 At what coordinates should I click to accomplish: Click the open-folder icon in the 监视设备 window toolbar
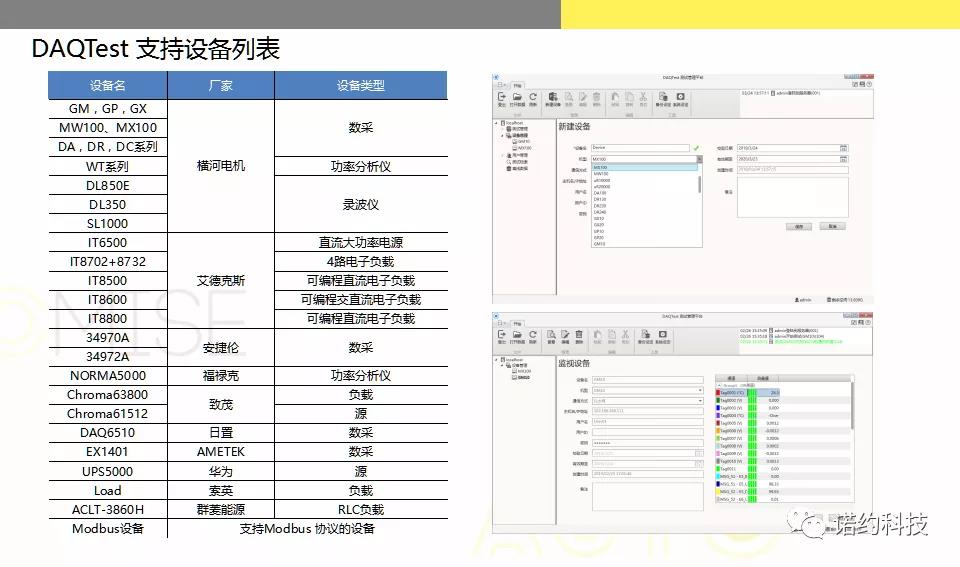tap(517, 334)
